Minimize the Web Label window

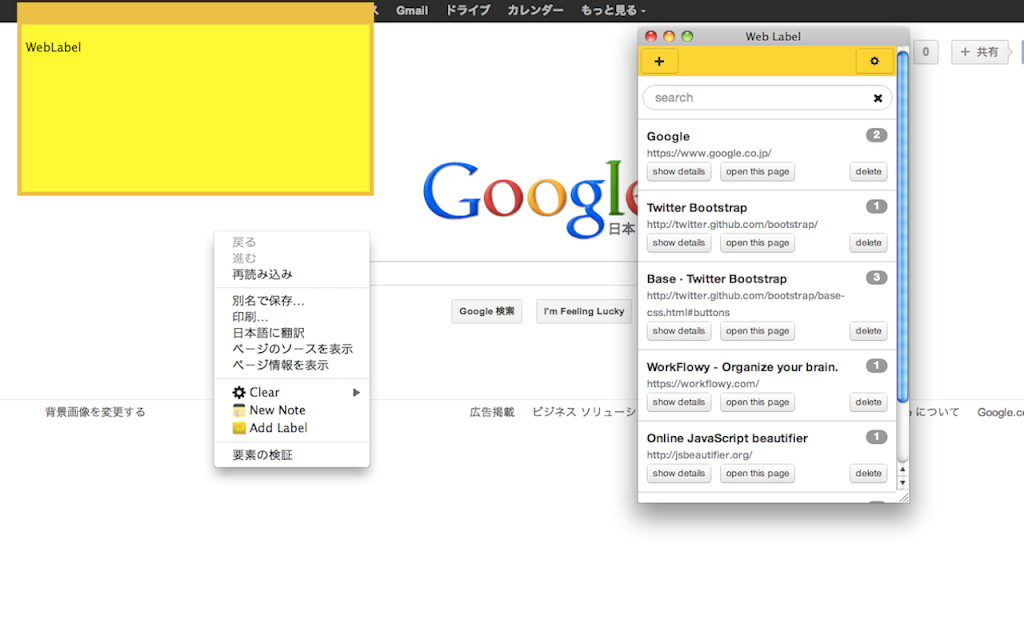click(x=669, y=37)
